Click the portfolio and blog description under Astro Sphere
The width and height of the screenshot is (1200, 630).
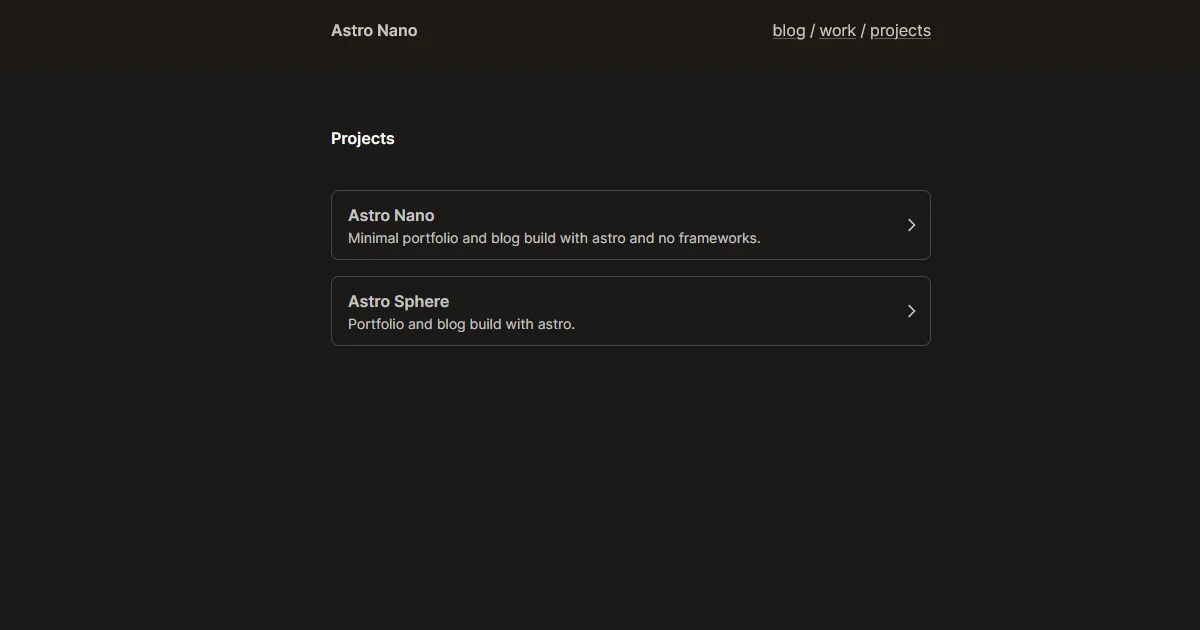(461, 324)
